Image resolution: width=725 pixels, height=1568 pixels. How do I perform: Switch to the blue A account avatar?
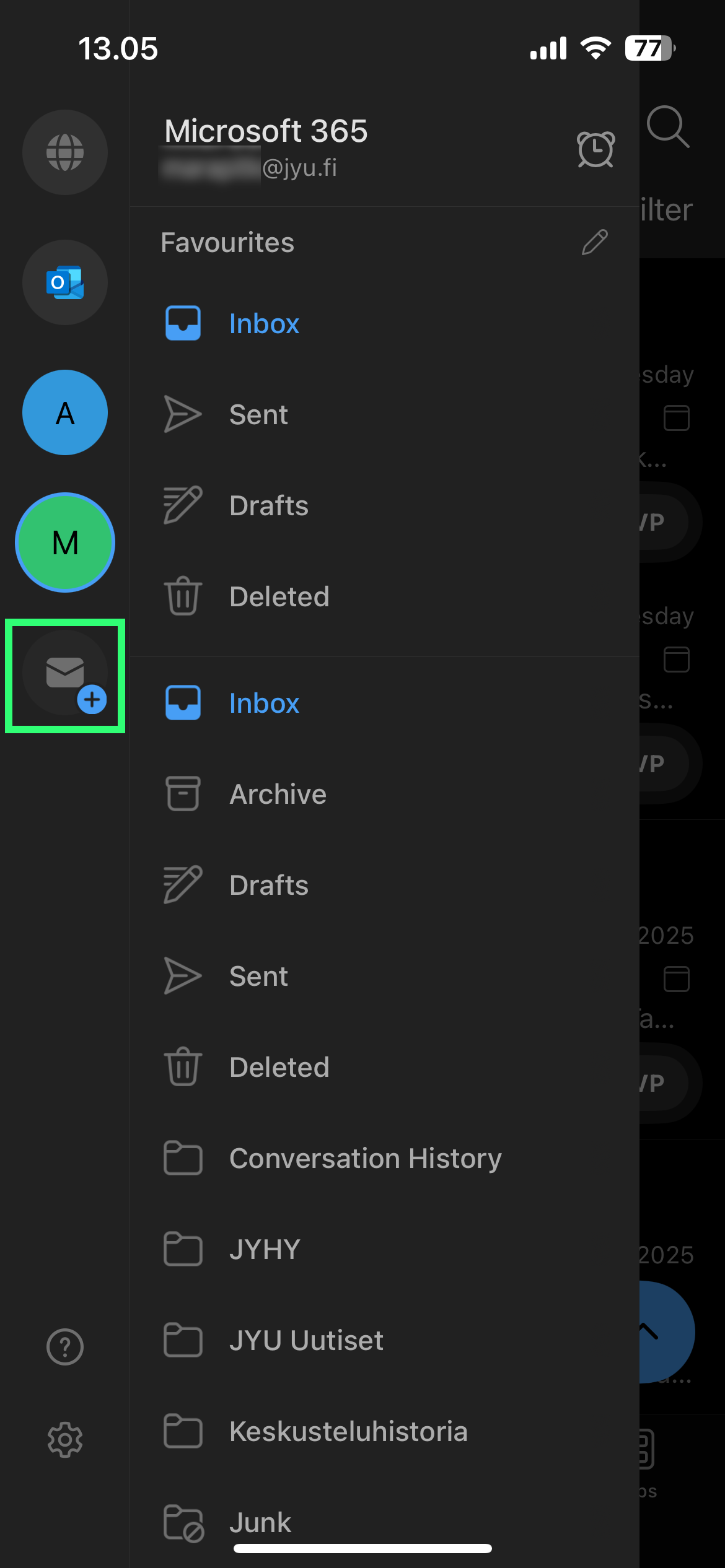(x=65, y=412)
